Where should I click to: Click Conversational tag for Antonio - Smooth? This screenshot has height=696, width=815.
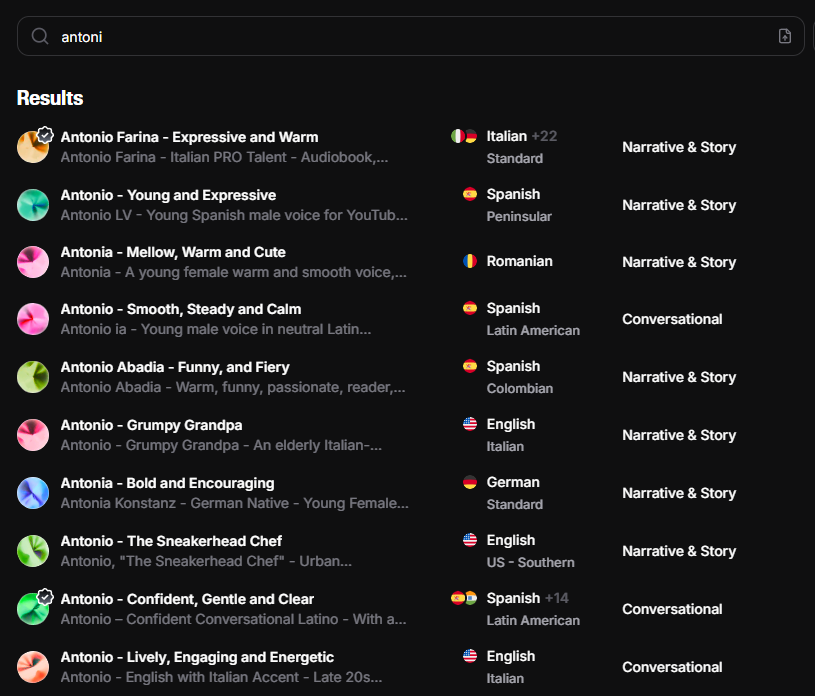click(x=672, y=319)
